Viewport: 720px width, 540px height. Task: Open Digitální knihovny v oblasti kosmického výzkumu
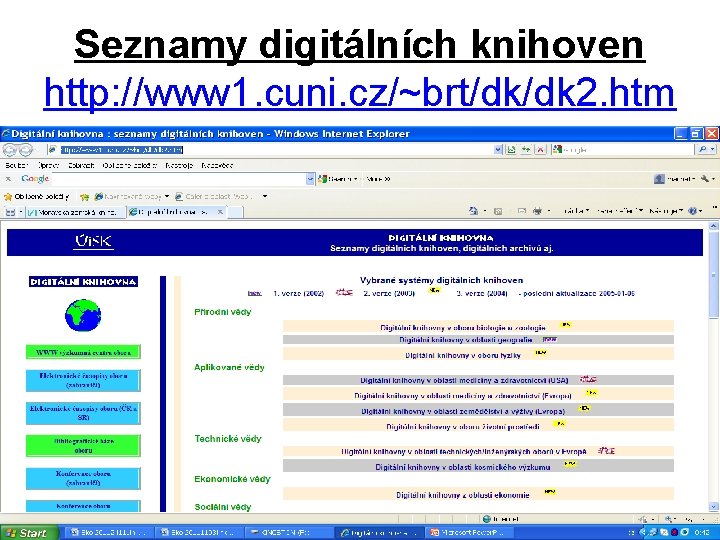click(463, 467)
